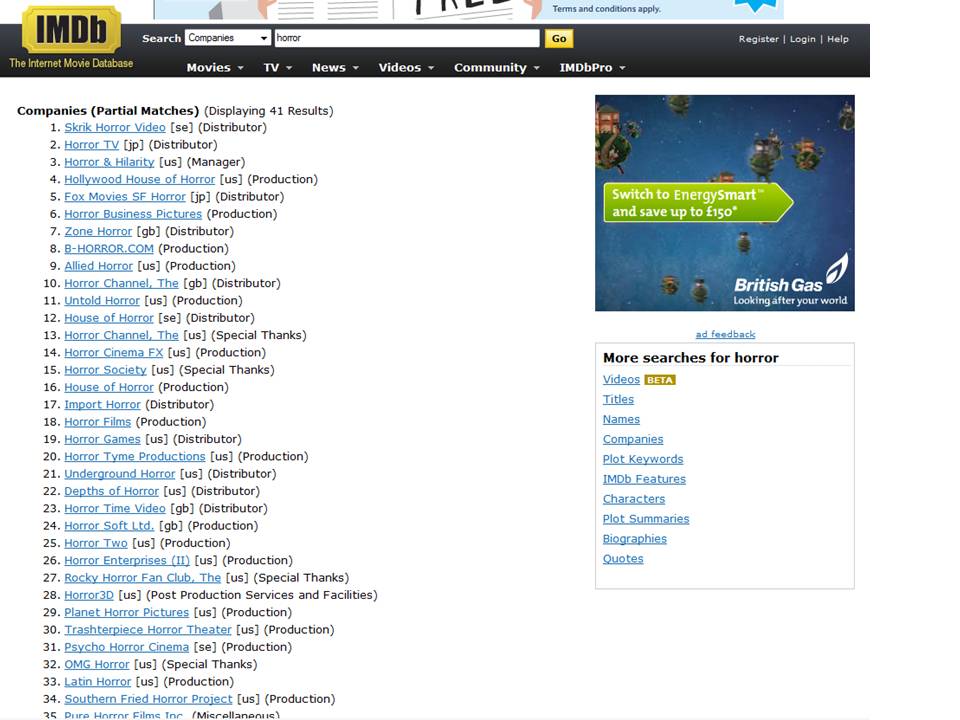Open the Allied Horror link
The image size is (960, 720).
click(x=99, y=266)
